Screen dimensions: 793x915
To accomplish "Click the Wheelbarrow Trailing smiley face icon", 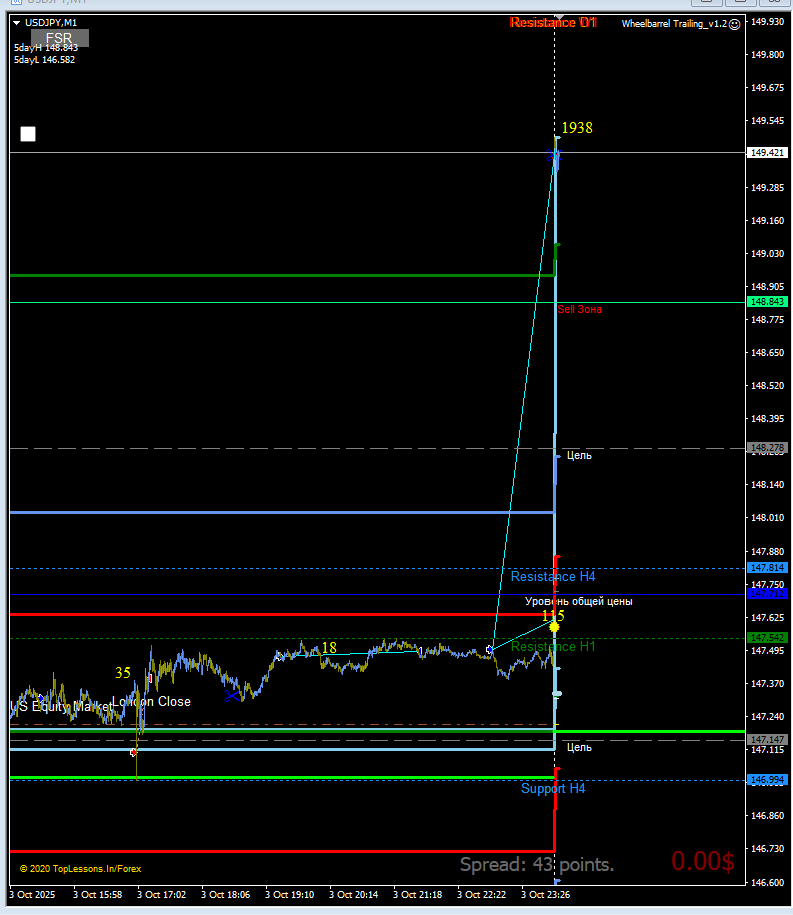I will point(735,25).
